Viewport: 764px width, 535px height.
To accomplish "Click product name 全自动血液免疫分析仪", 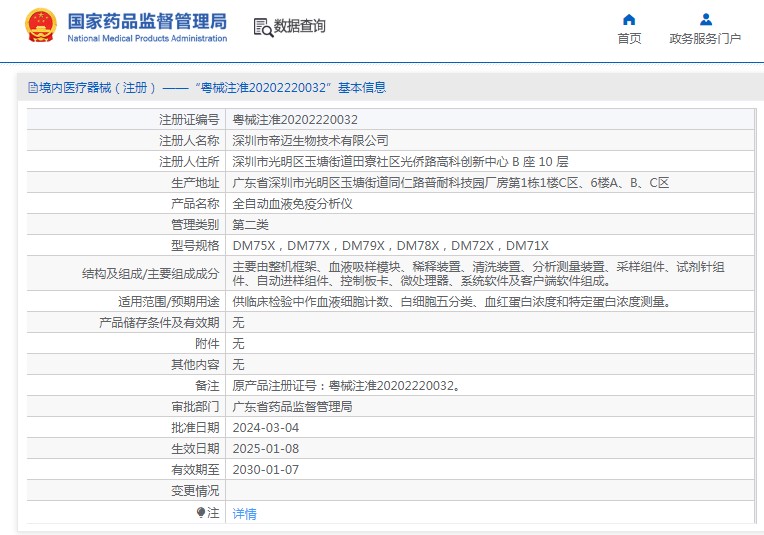I will [292, 203].
